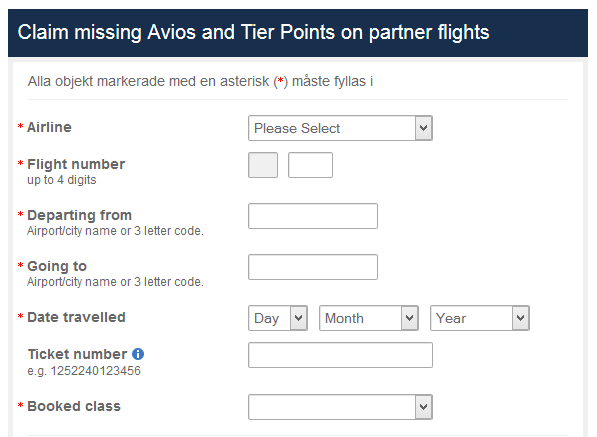Click the Ticket number info icon
The image size is (597, 437).
tap(138, 354)
